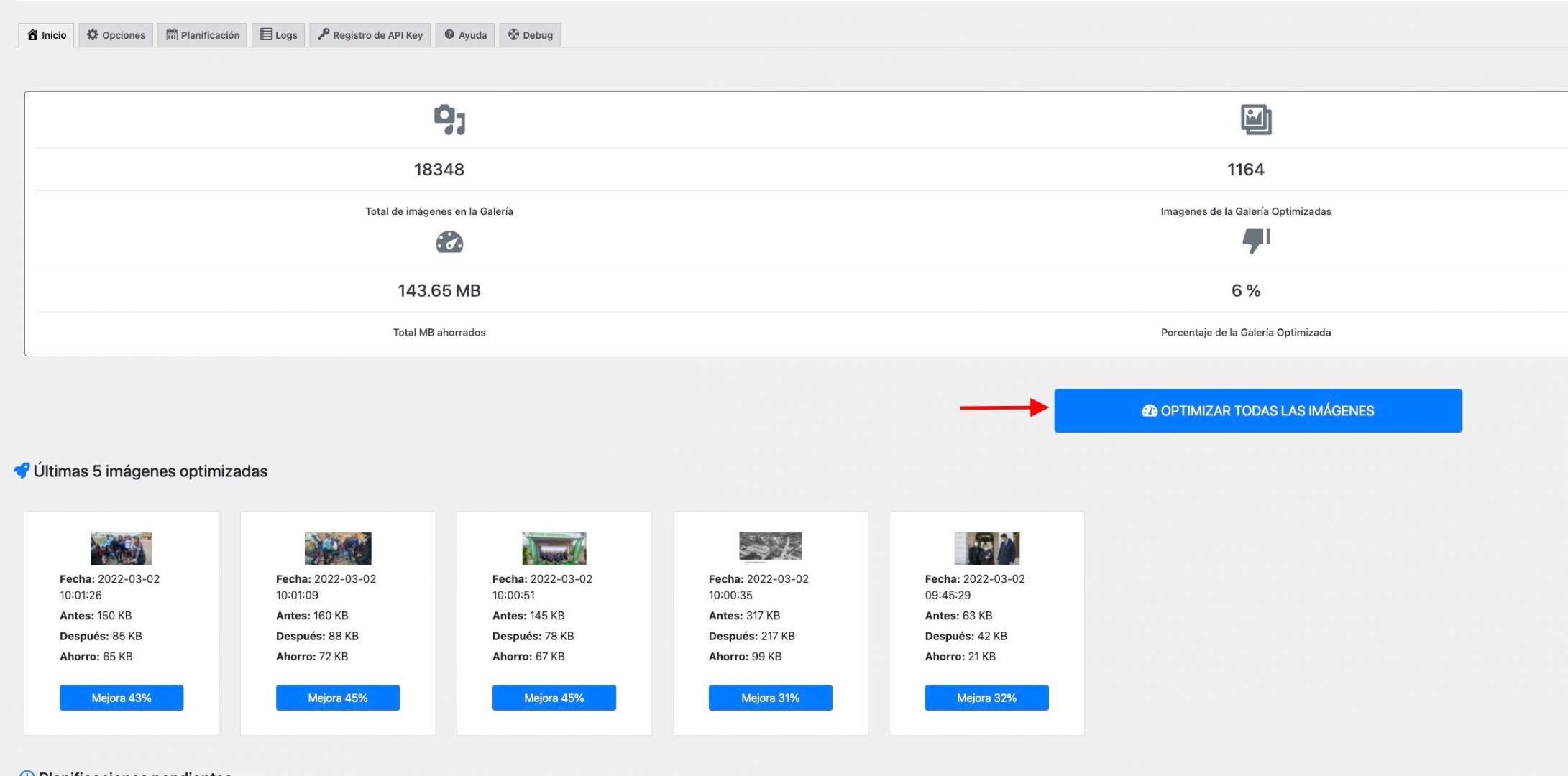Click the 1164 optimized images value

point(1246,170)
